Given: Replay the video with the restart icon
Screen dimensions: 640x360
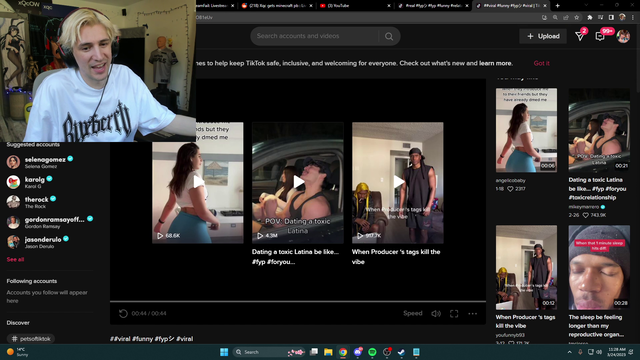Looking at the screenshot, I should click(123, 313).
